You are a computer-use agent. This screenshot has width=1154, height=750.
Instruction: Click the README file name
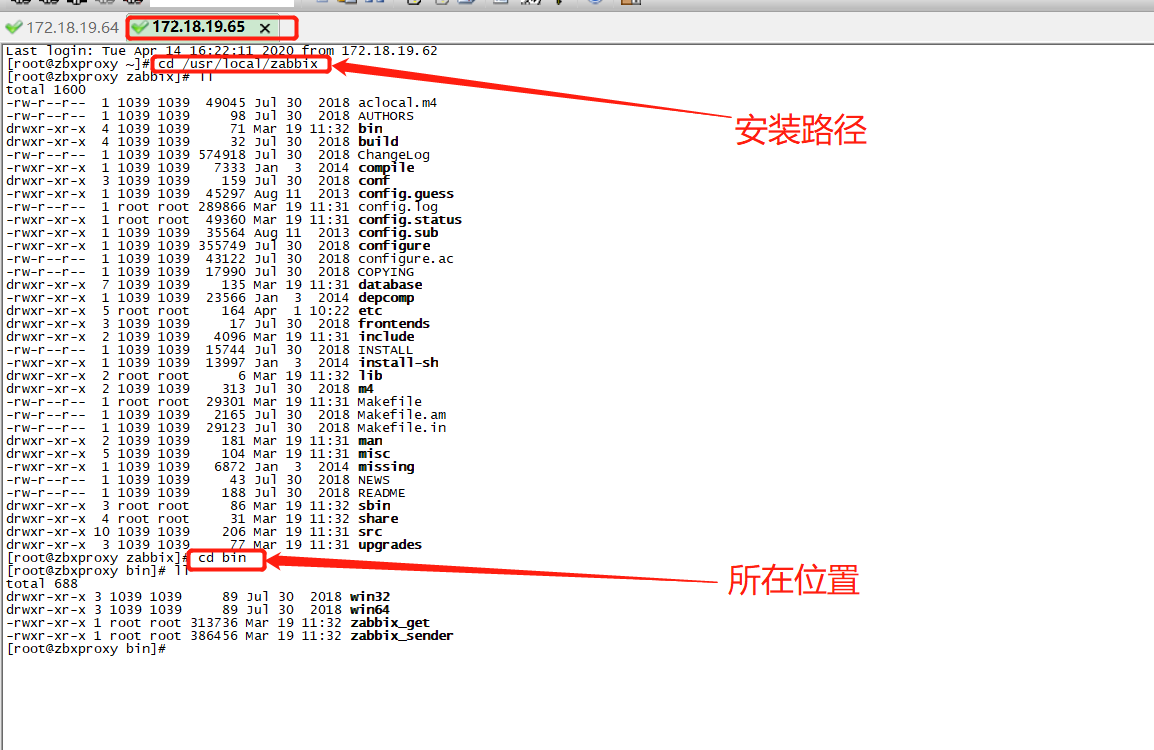click(x=381, y=493)
